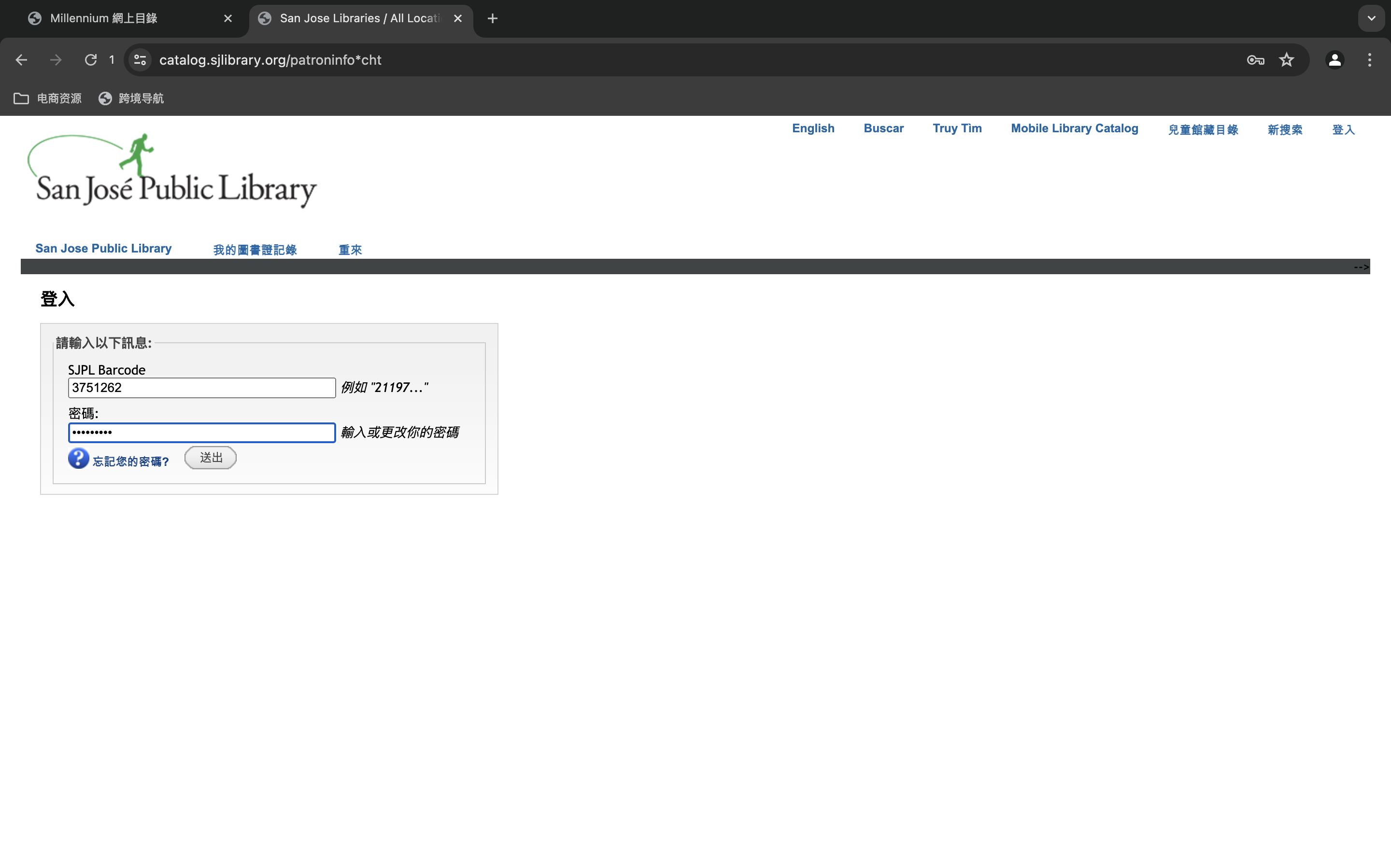
Task: Click the blue question mark help icon
Action: [x=78, y=459]
